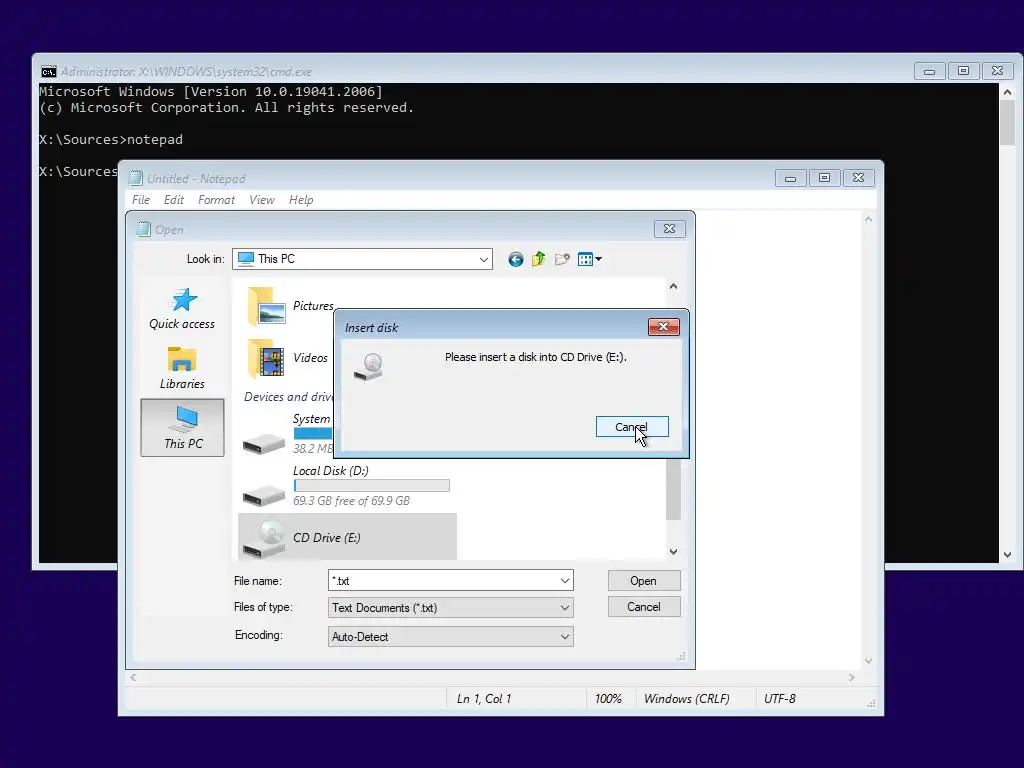Select the Pictures folder

pos(291,306)
